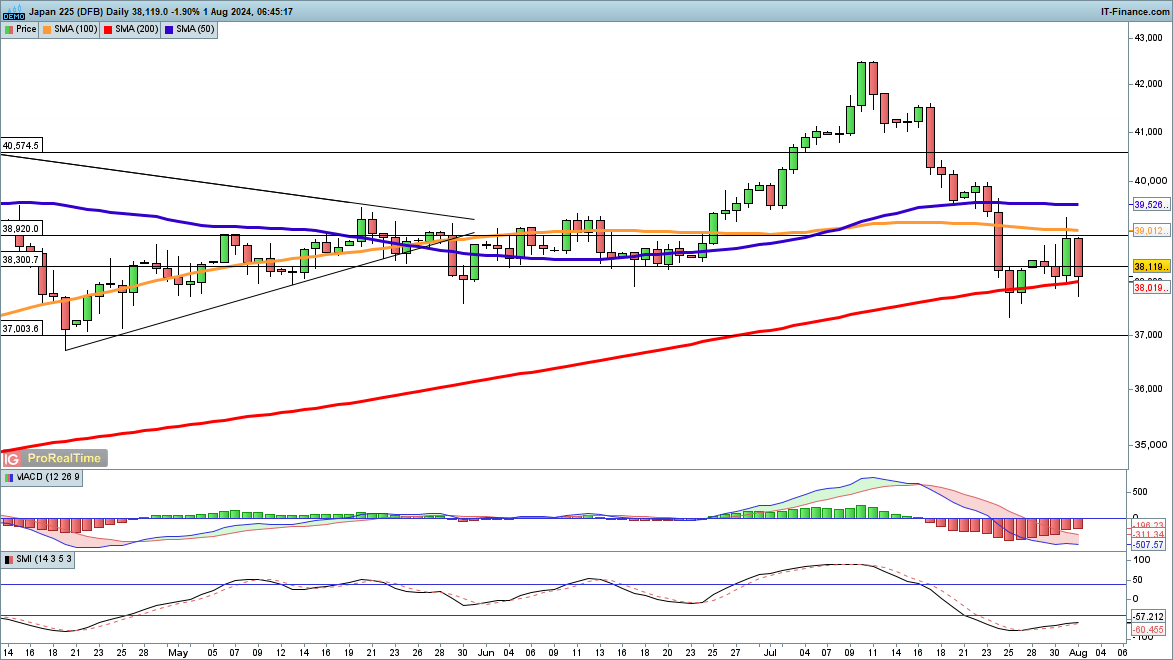Open the SMA (50) indicator label
This screenshot has width=1173, height=660.
coord(196,29)
